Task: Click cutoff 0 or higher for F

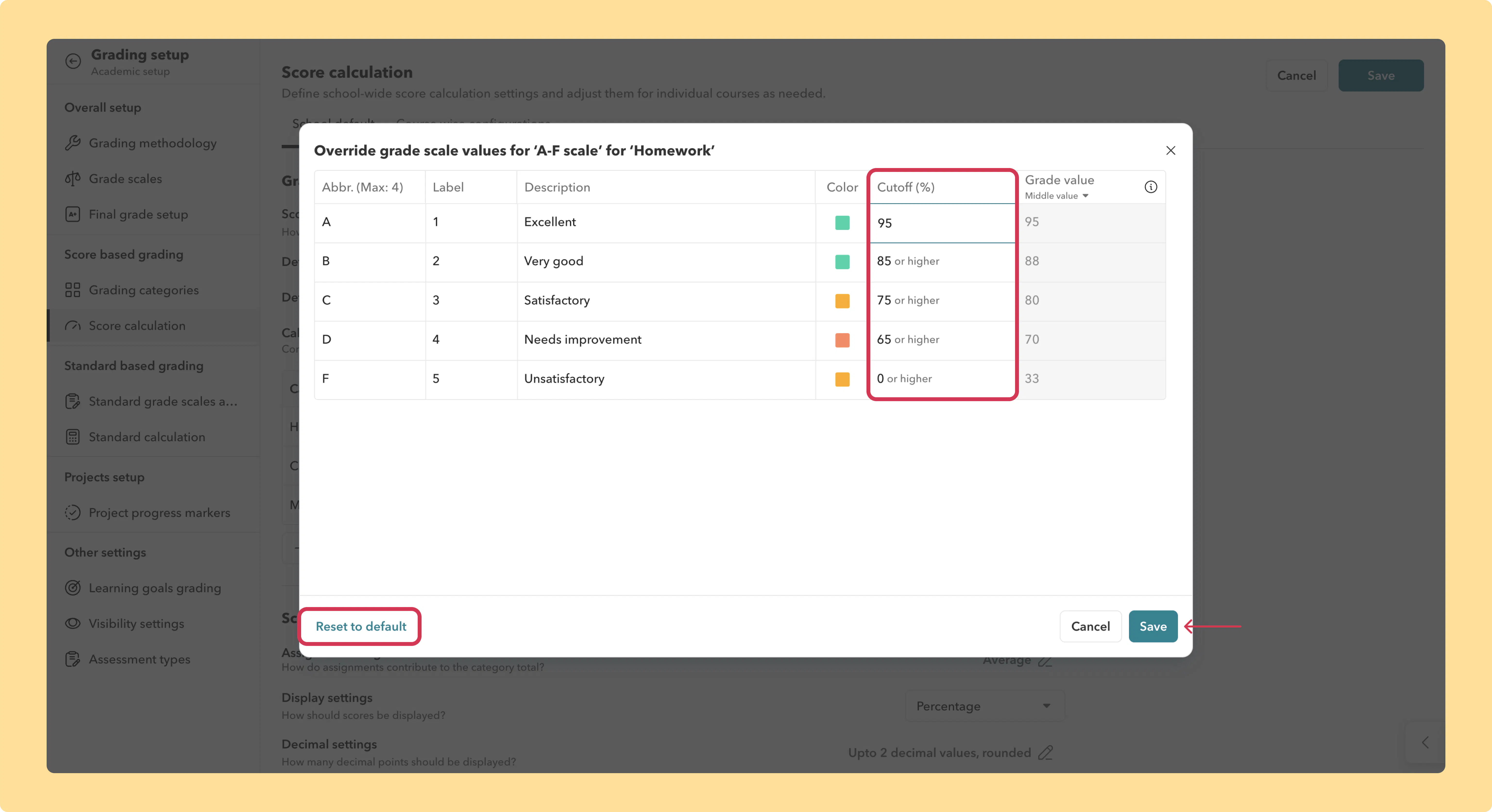Action: click(942, 379)
